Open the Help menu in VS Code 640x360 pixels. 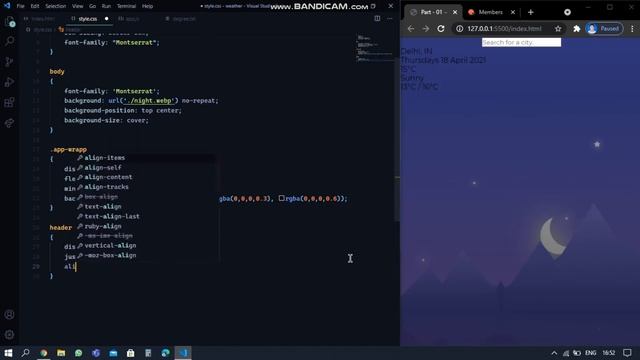147,6
